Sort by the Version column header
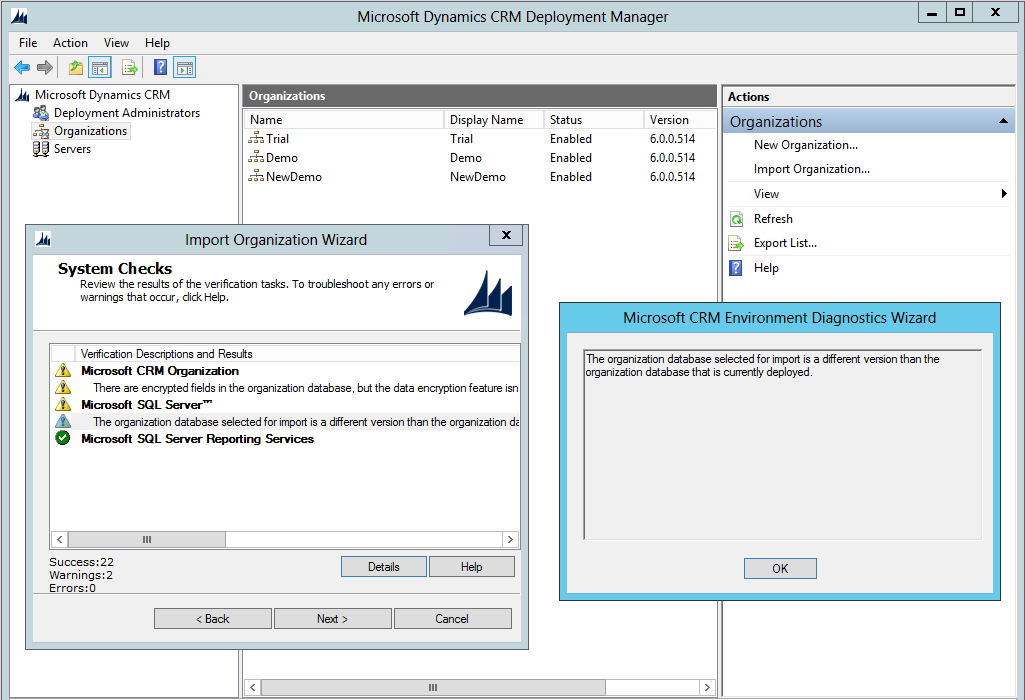 click(x=681, y=120)
